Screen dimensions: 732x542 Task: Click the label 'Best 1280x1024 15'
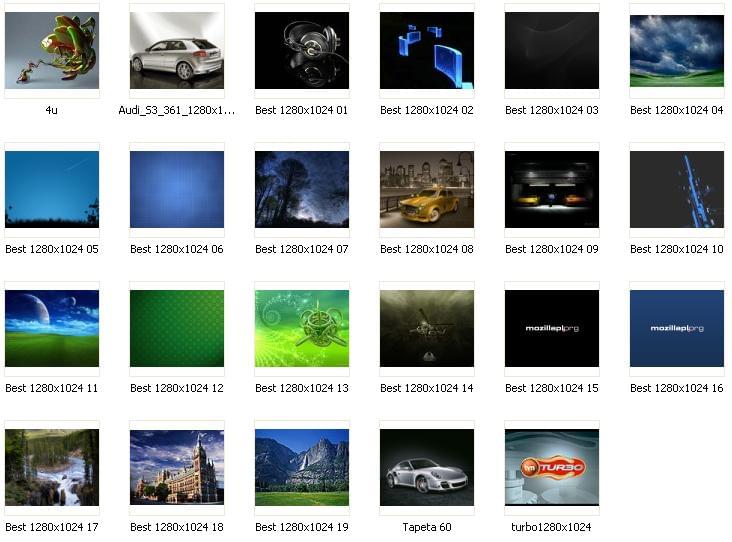point(552,388)
